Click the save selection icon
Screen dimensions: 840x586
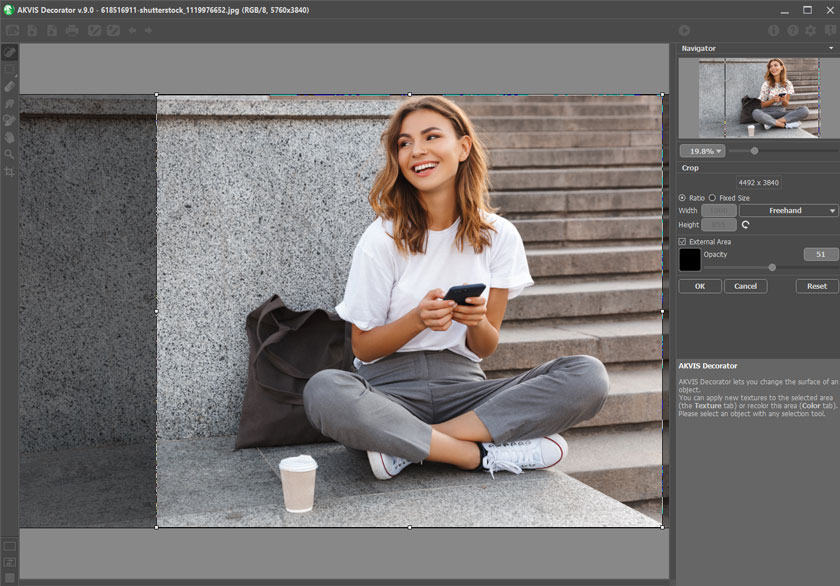pos(113,31)
